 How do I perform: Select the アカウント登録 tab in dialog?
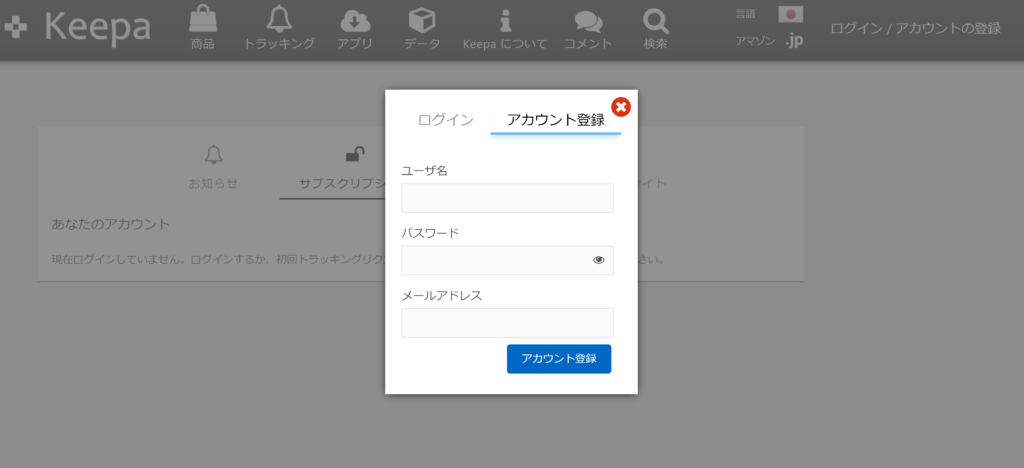pyautogui.click(x=555, y=120)
